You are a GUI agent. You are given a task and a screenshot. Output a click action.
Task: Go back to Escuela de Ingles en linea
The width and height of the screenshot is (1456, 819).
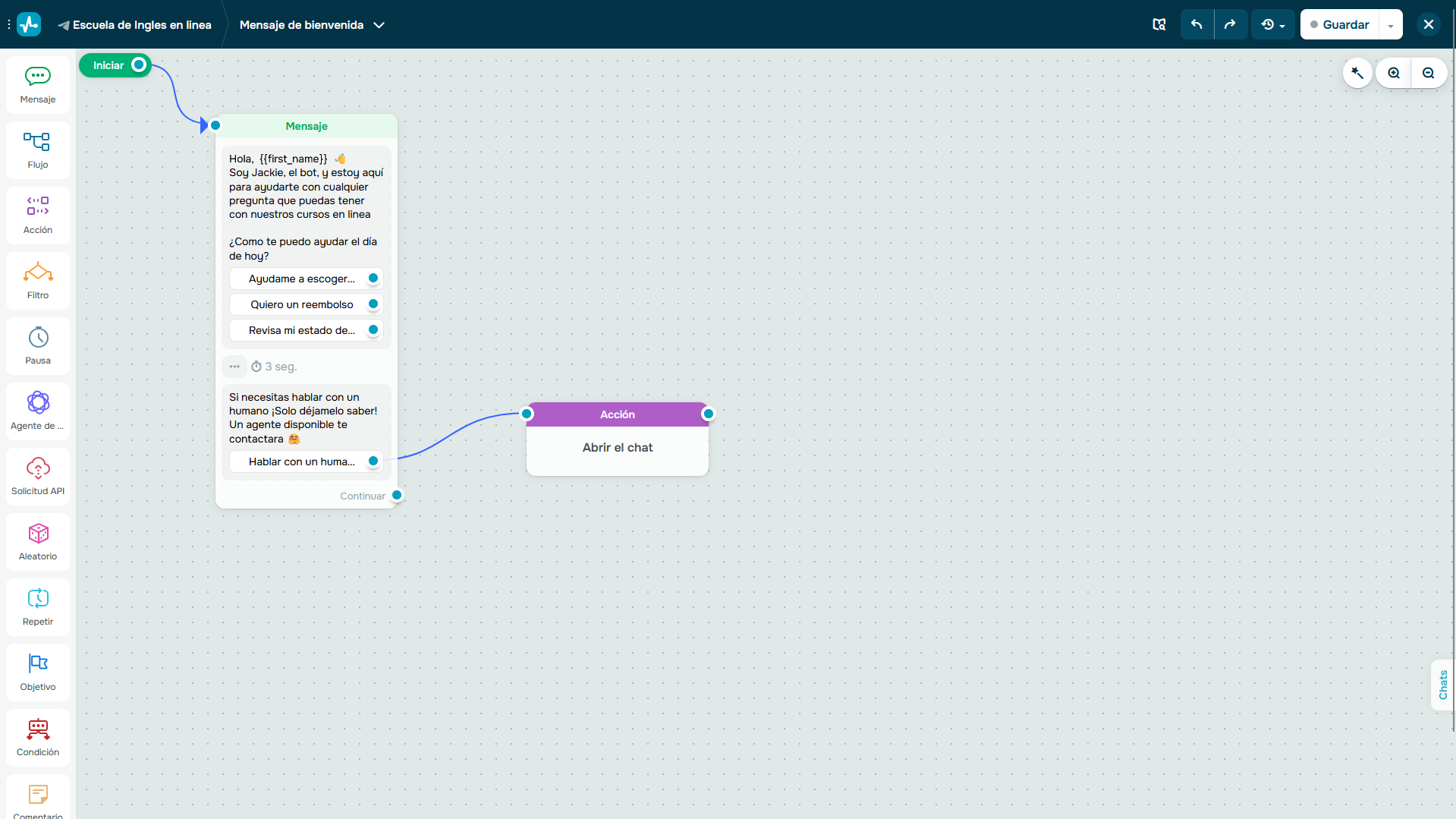135,25
